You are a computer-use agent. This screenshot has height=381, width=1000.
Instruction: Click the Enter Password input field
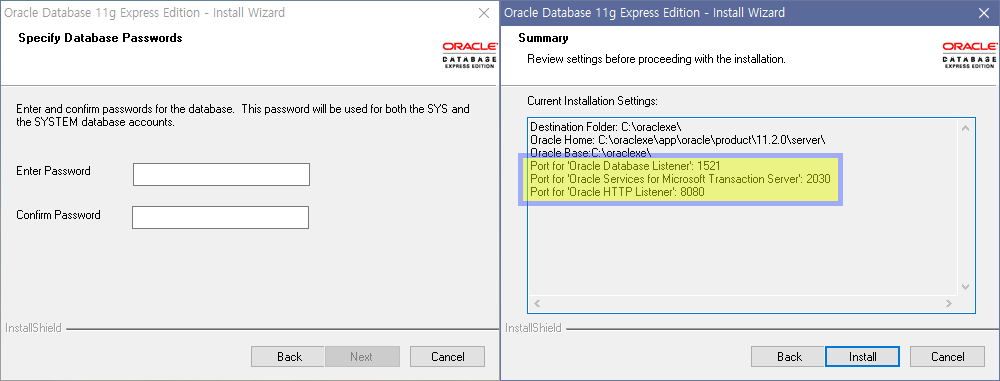click(x=221, y=174)
